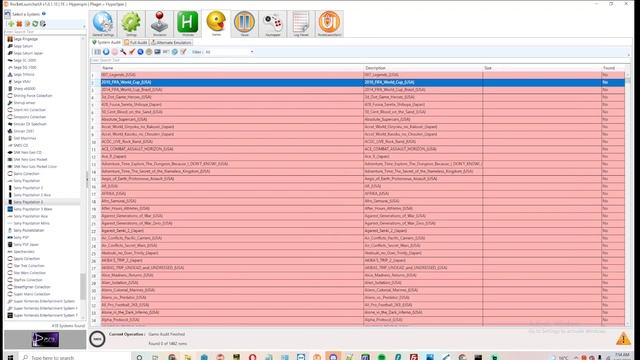Click the green circular refresh systems icon
The image size is (640, 360).
[35, 24]
